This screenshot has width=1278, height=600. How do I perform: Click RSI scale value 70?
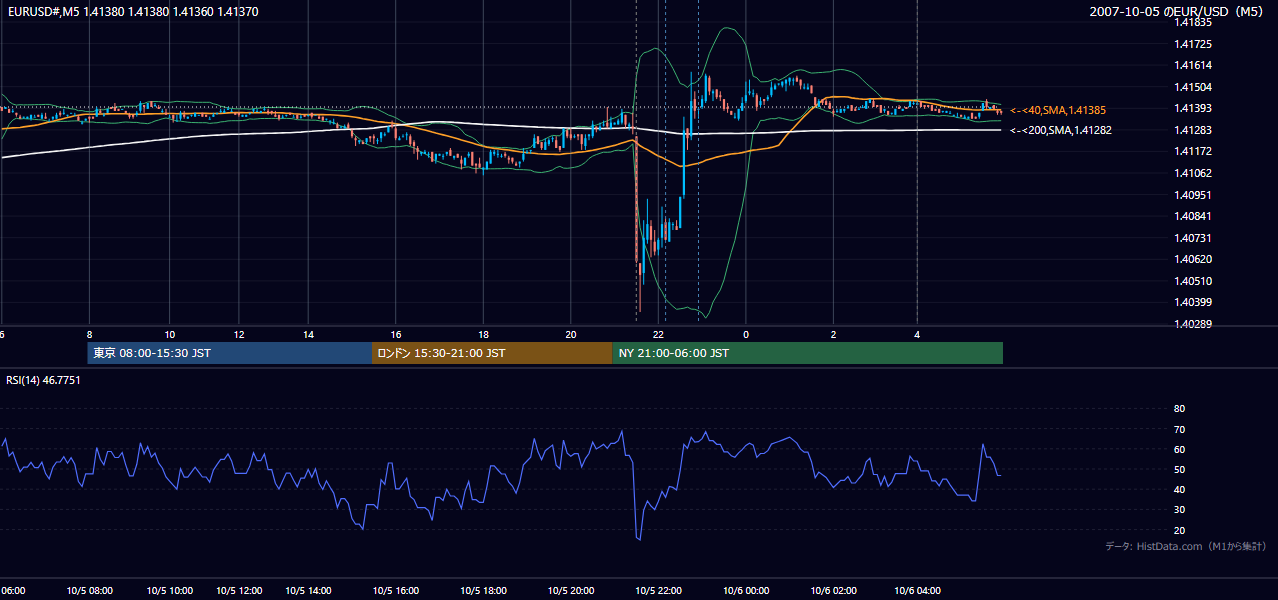(1179, 429)
